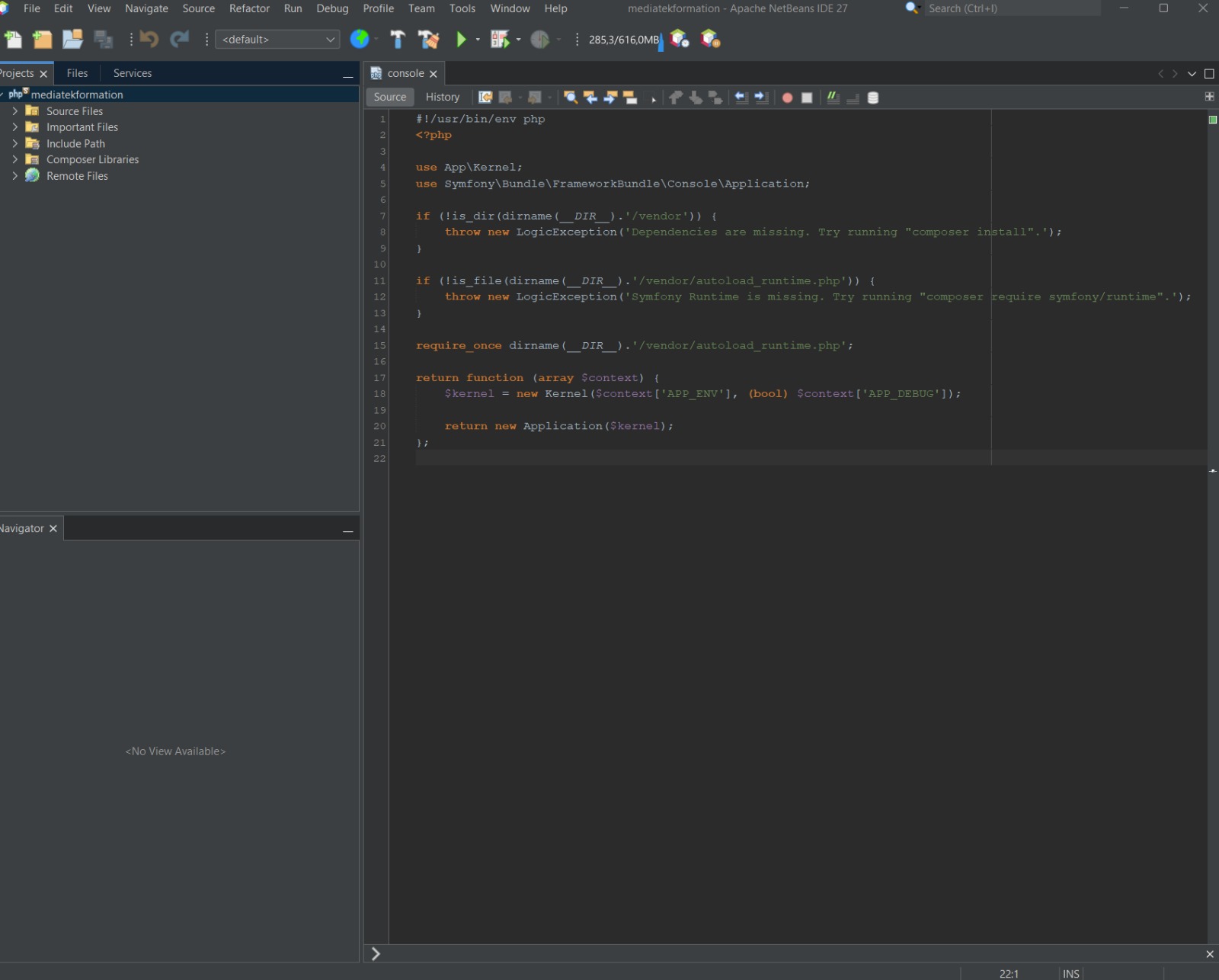
Task: Run the project with green play button
Action: tap(461, 40)
